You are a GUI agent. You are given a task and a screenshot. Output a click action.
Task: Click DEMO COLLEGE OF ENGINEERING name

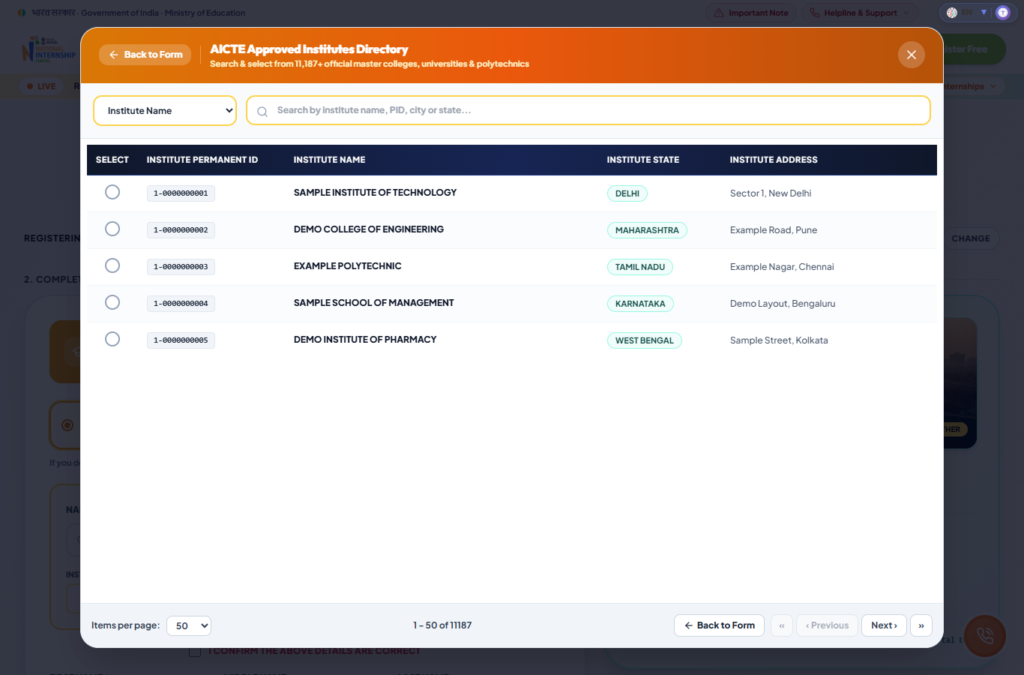368,229
